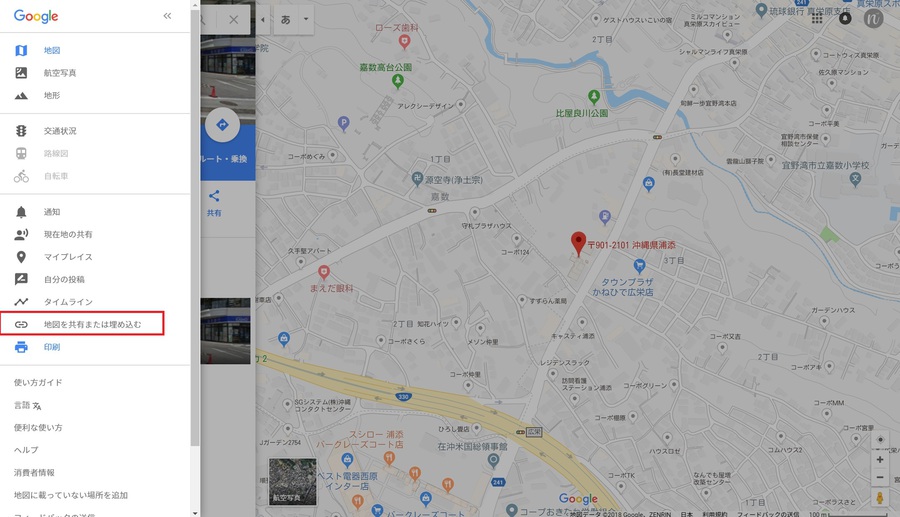Click the red location pin marker
The width and height of the screenshot is (900, 517).
pyautogui.click(x=578, y=243)
